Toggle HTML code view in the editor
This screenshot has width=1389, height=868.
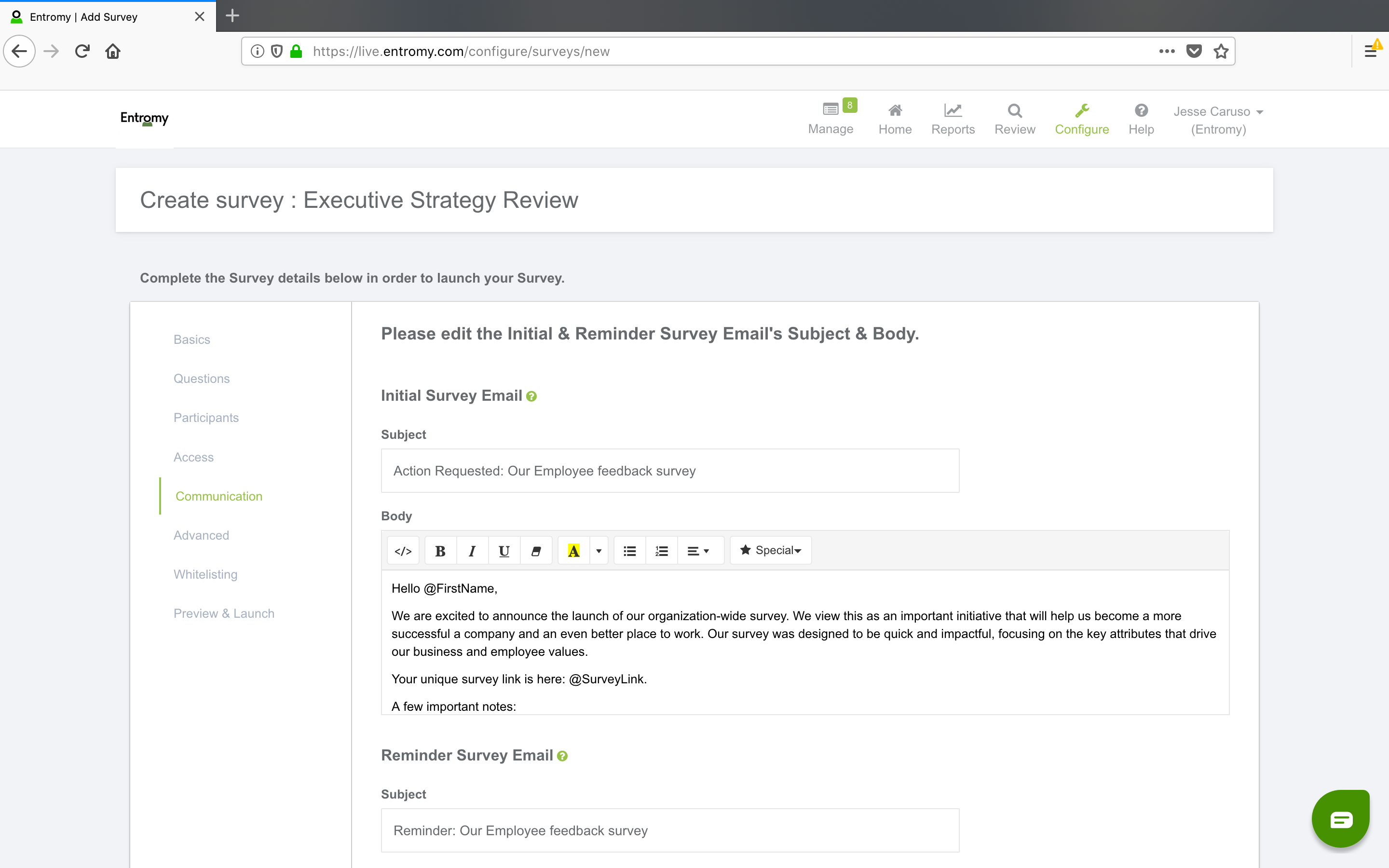pos(403,550)
